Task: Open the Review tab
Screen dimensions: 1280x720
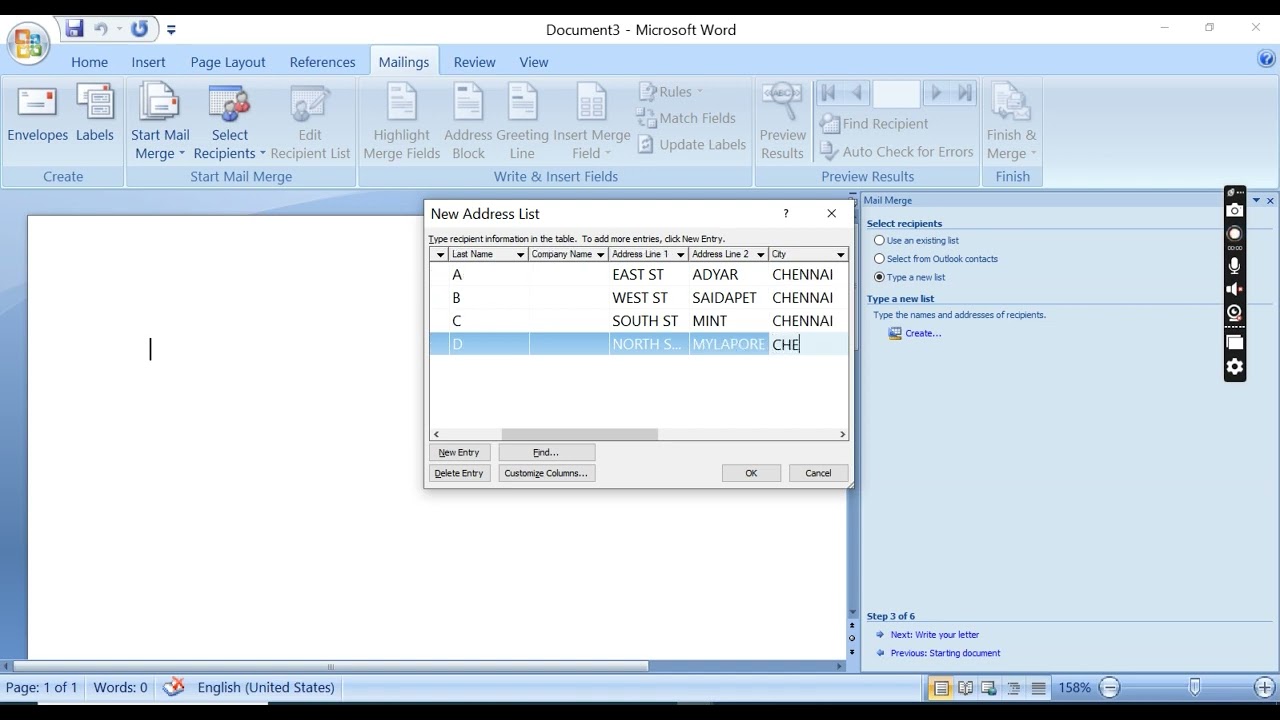Action: coord(474,62)
